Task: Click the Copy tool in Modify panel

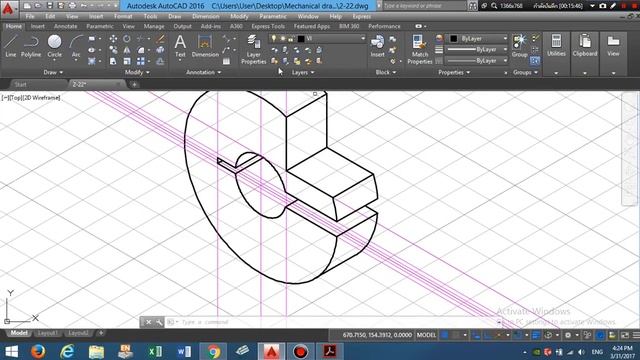Action: point(113,50)
